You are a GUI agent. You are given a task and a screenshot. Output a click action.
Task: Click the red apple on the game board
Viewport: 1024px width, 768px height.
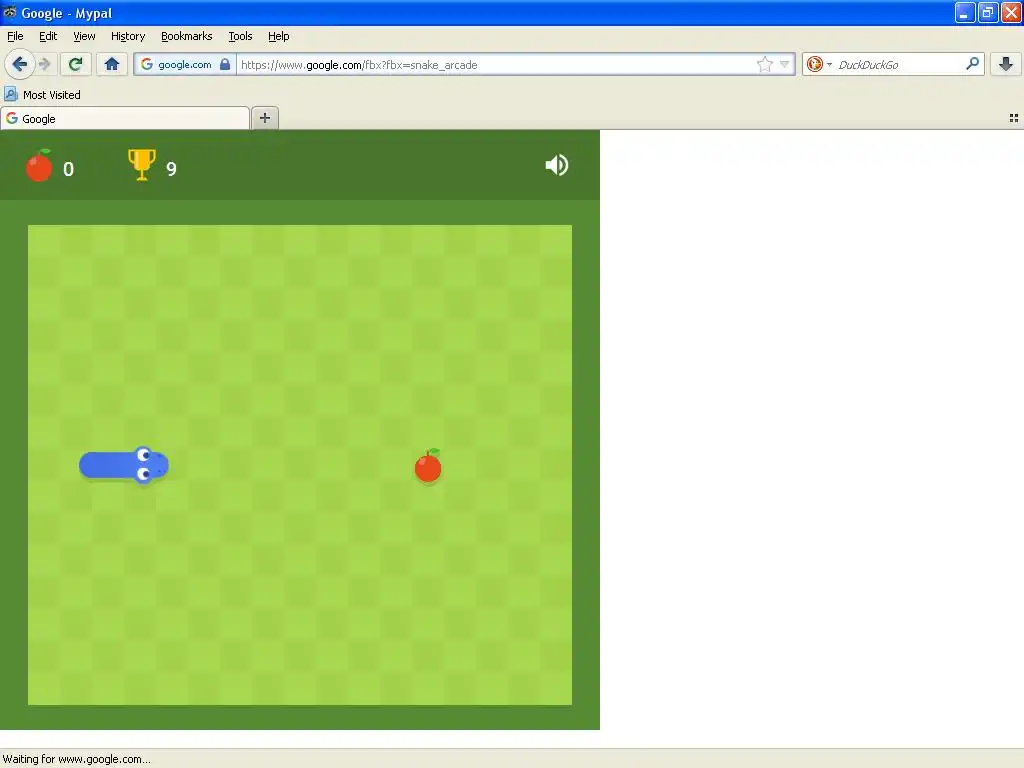428,466
